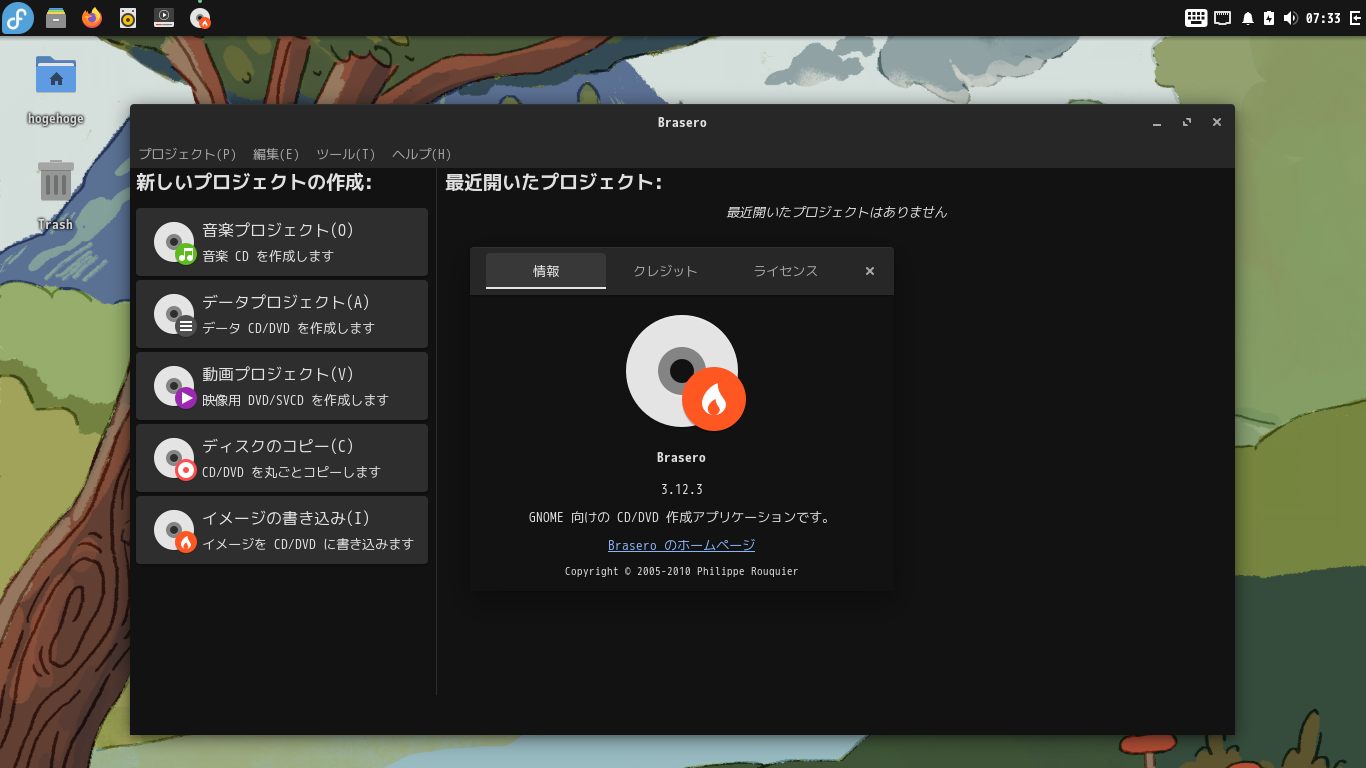Screen dimensions: 1366x768
Task: Open the wired network status icon
Action: click(1223, 18)
